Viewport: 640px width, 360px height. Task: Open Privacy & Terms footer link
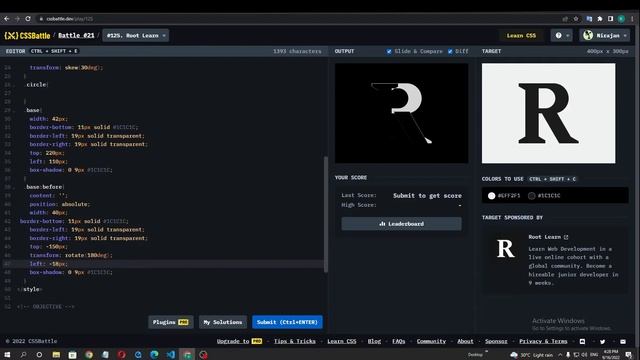tap(543, 341)
